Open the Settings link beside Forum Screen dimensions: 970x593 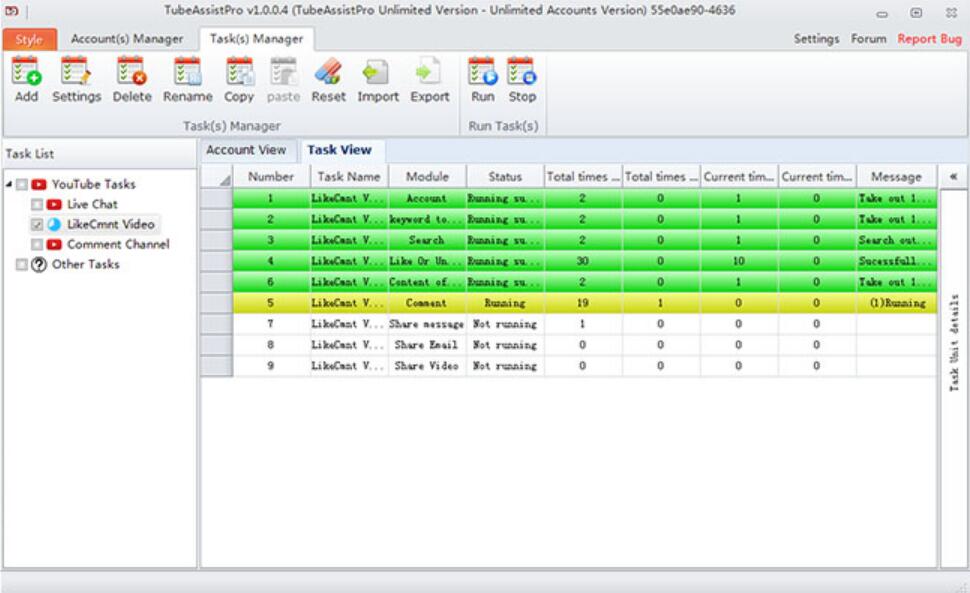coord(817,39)
